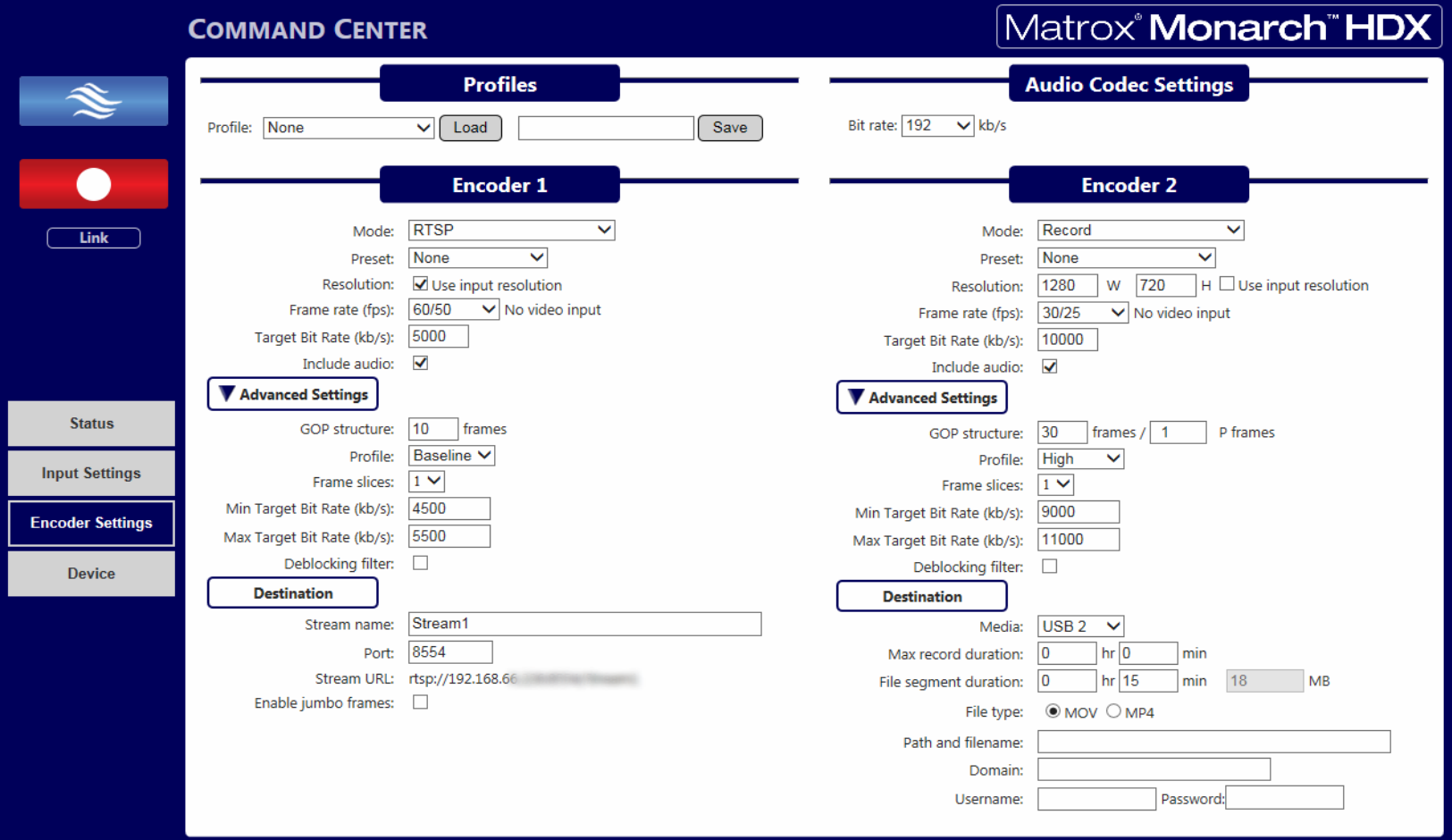Screen dimensions: 1452x840
Task: Click the Save profile button
Action: (730, 128)
